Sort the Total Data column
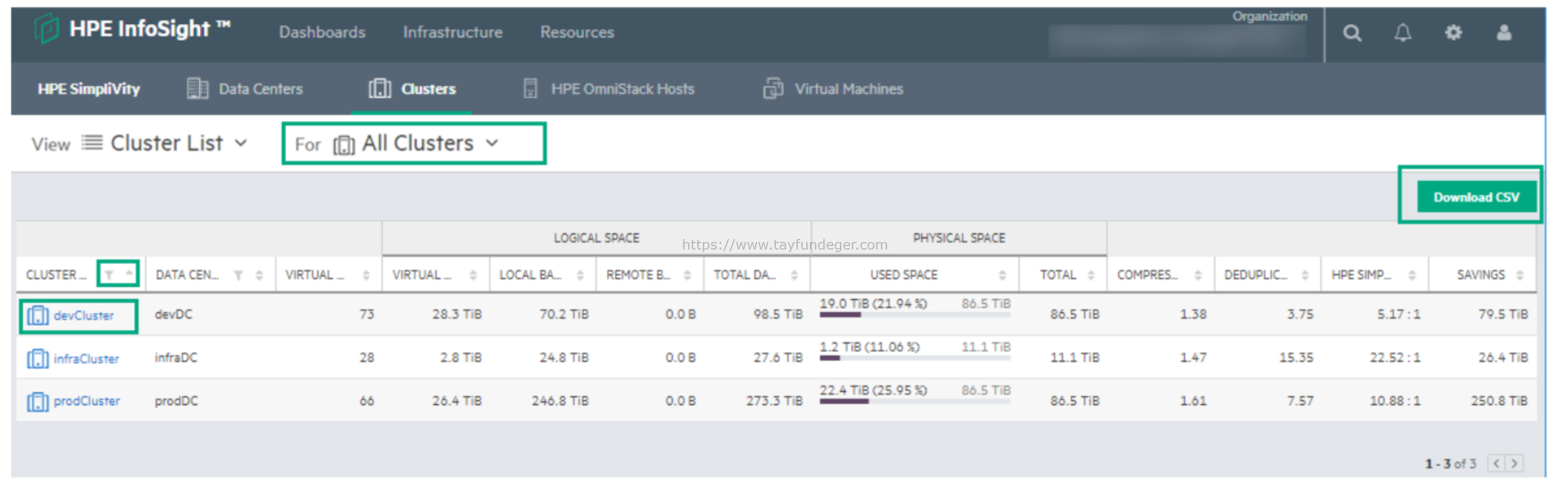Viewport: 1568px width, 489px height. pyautogui.click(x=794, y=276)
